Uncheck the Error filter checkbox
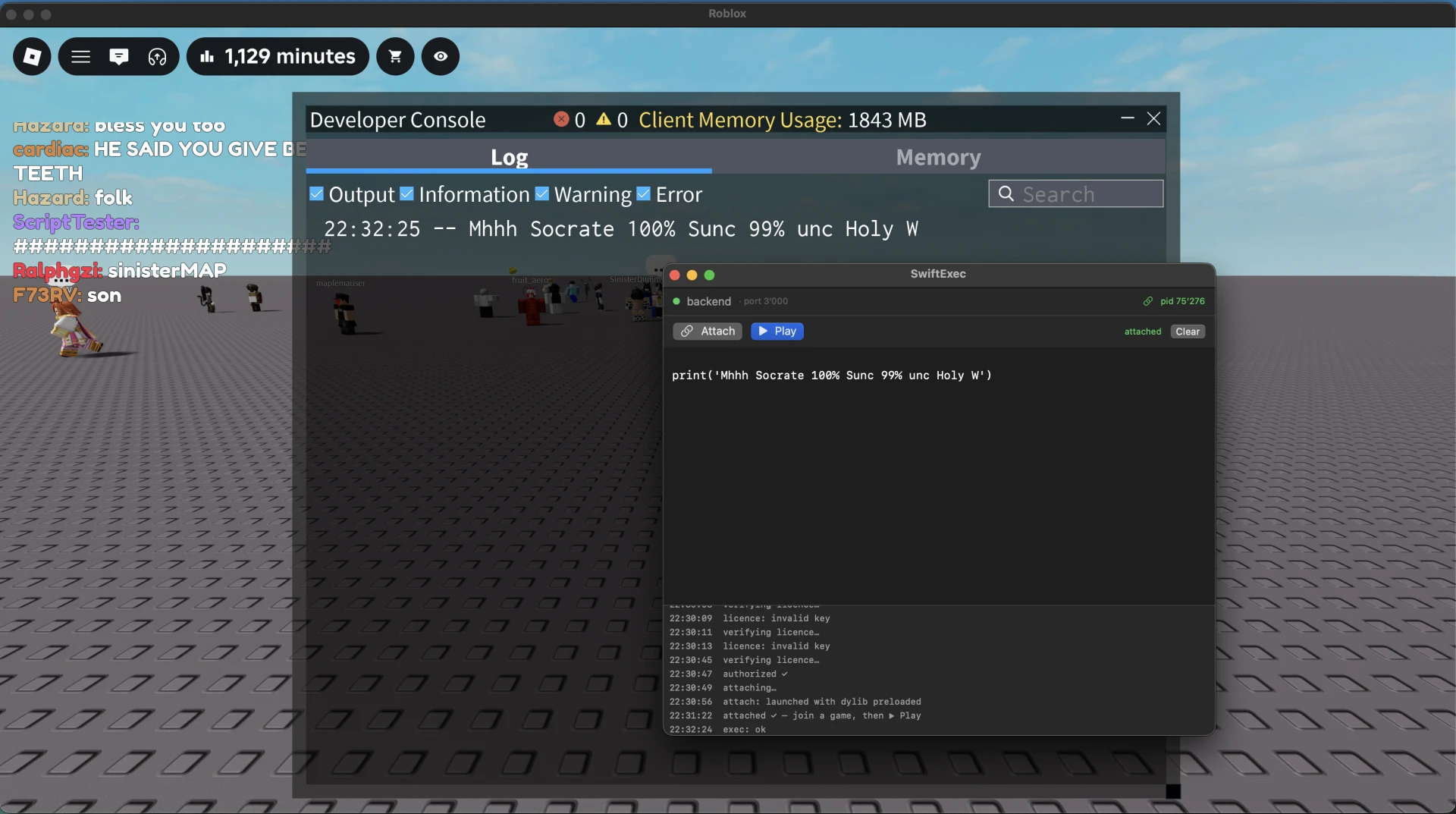1456x814 pixels. 644,194
